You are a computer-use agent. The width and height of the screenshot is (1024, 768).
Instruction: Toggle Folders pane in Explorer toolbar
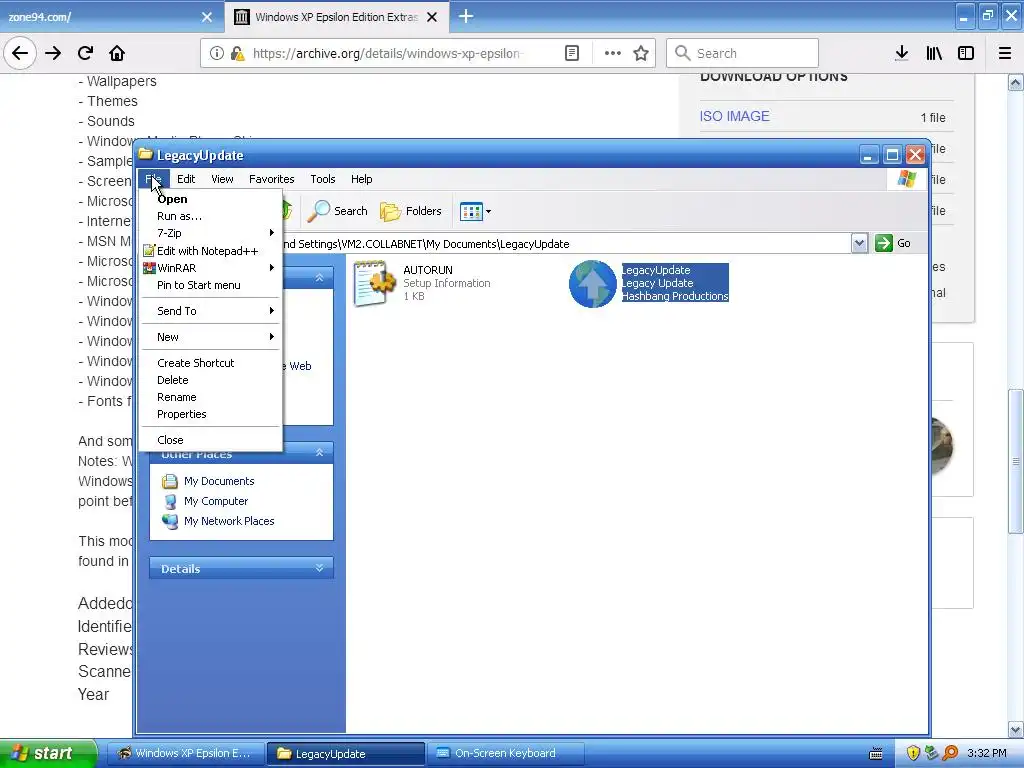pos(411,211)
